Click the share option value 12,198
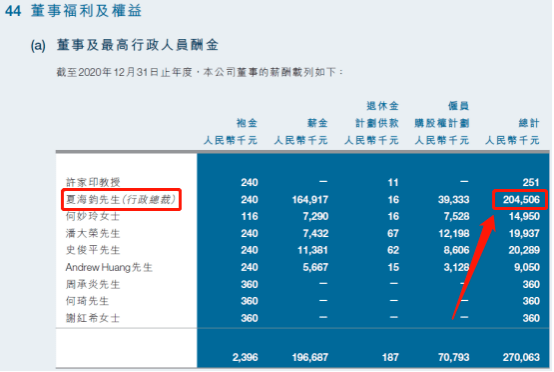This screenshot has height=372, width=554. coord(454,233)
